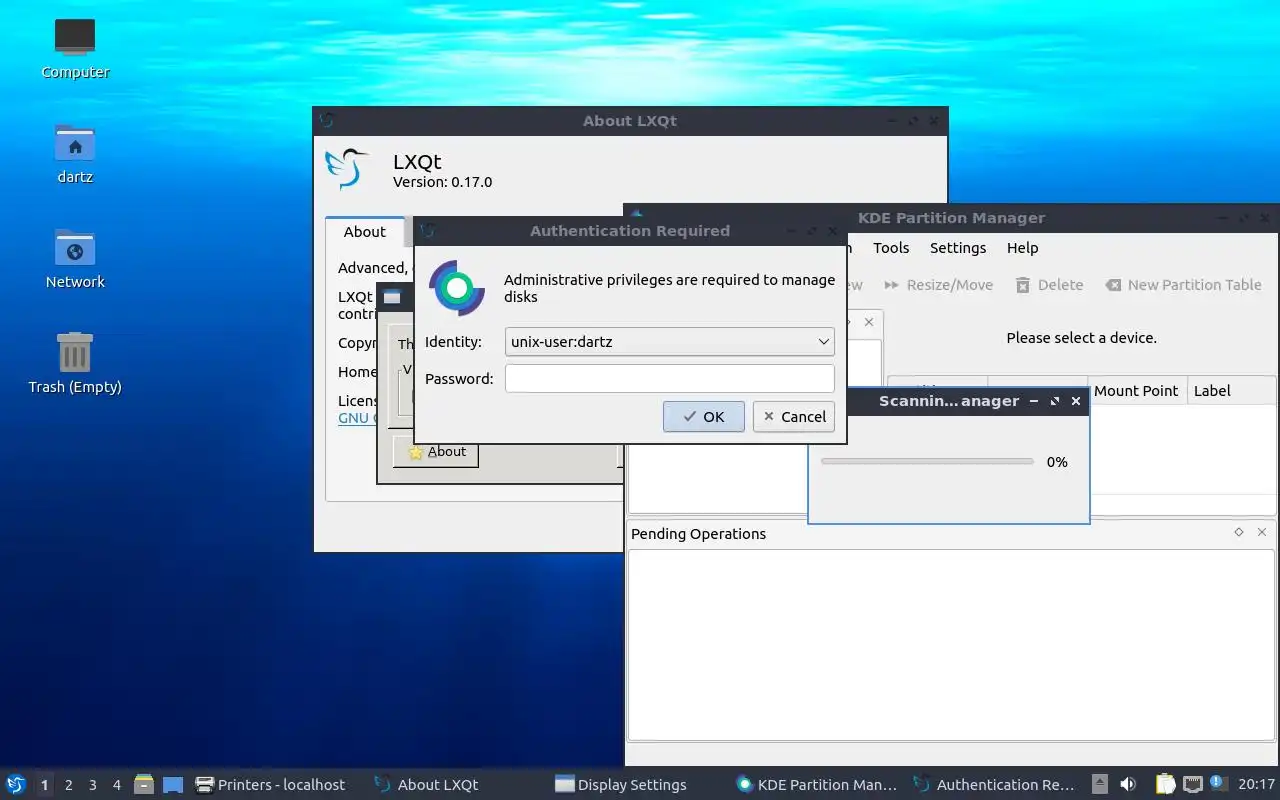Click the About LXQt window title bar
Screen dimensions: 1280x800
(x=630, y=120)
